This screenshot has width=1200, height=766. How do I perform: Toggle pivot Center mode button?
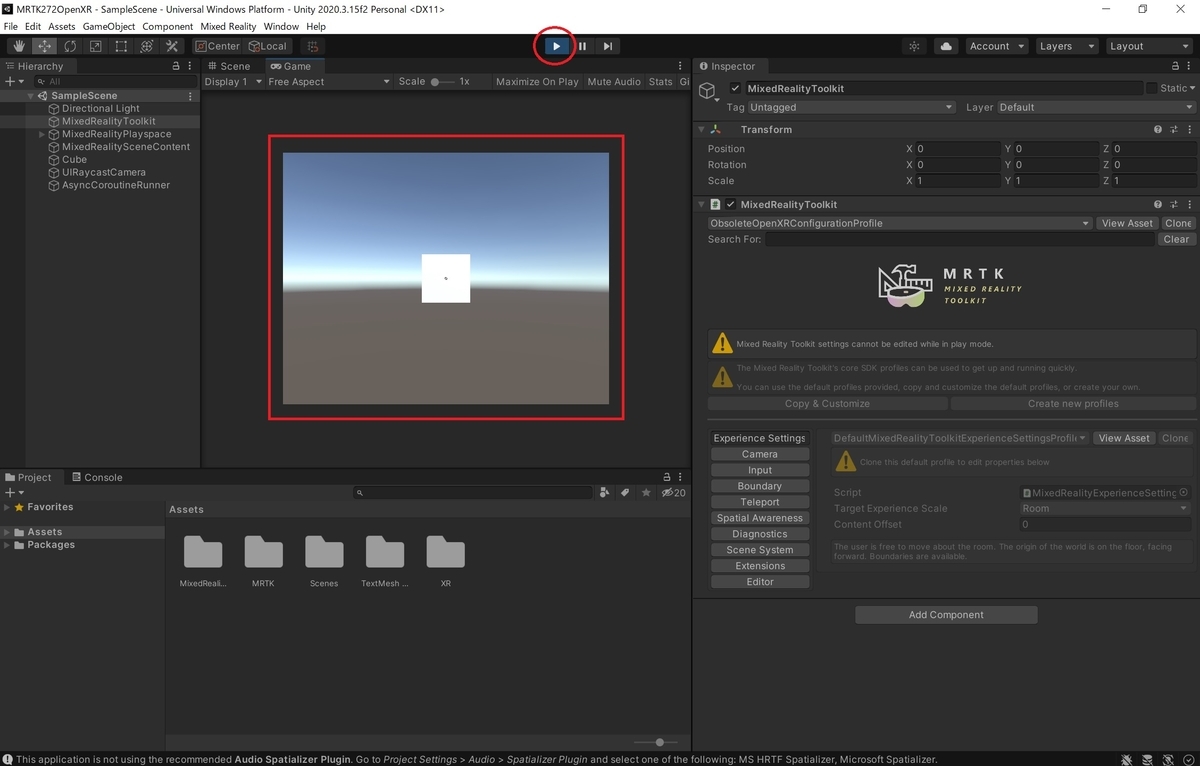pyautogui.click(x=217, y=46)
